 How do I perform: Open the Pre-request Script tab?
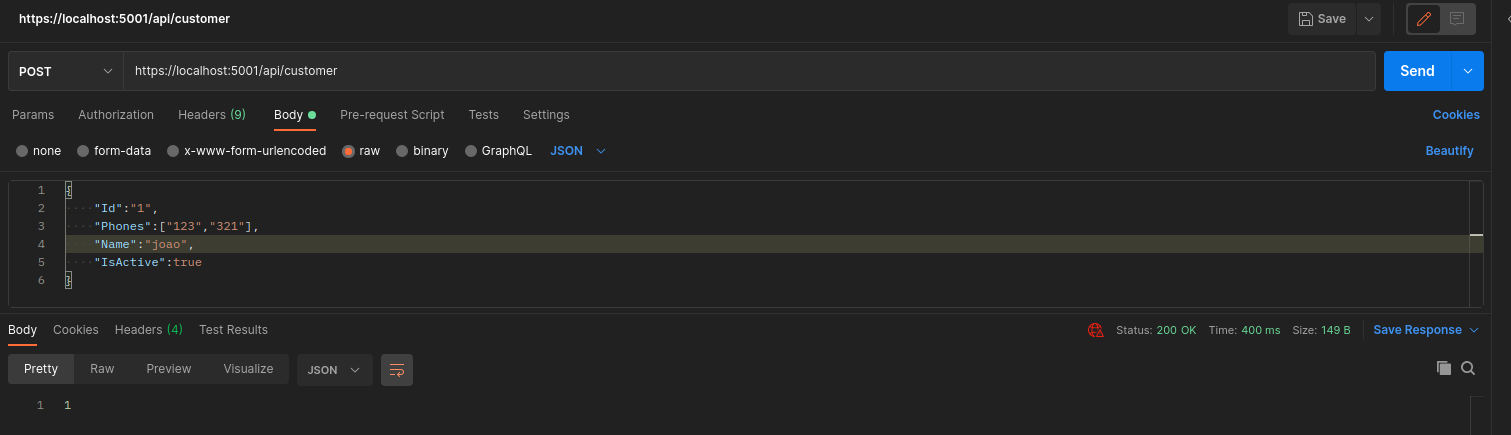pyautogui.click(x=392, y=115)
